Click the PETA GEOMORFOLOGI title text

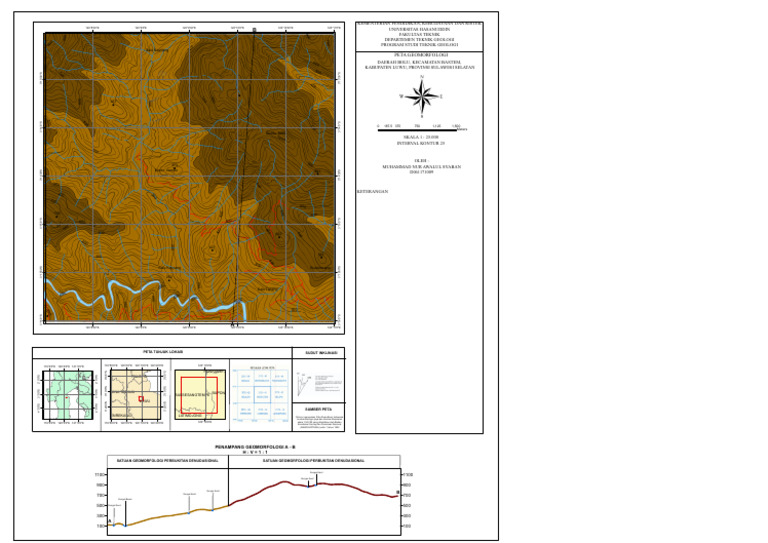coord(420,57)
